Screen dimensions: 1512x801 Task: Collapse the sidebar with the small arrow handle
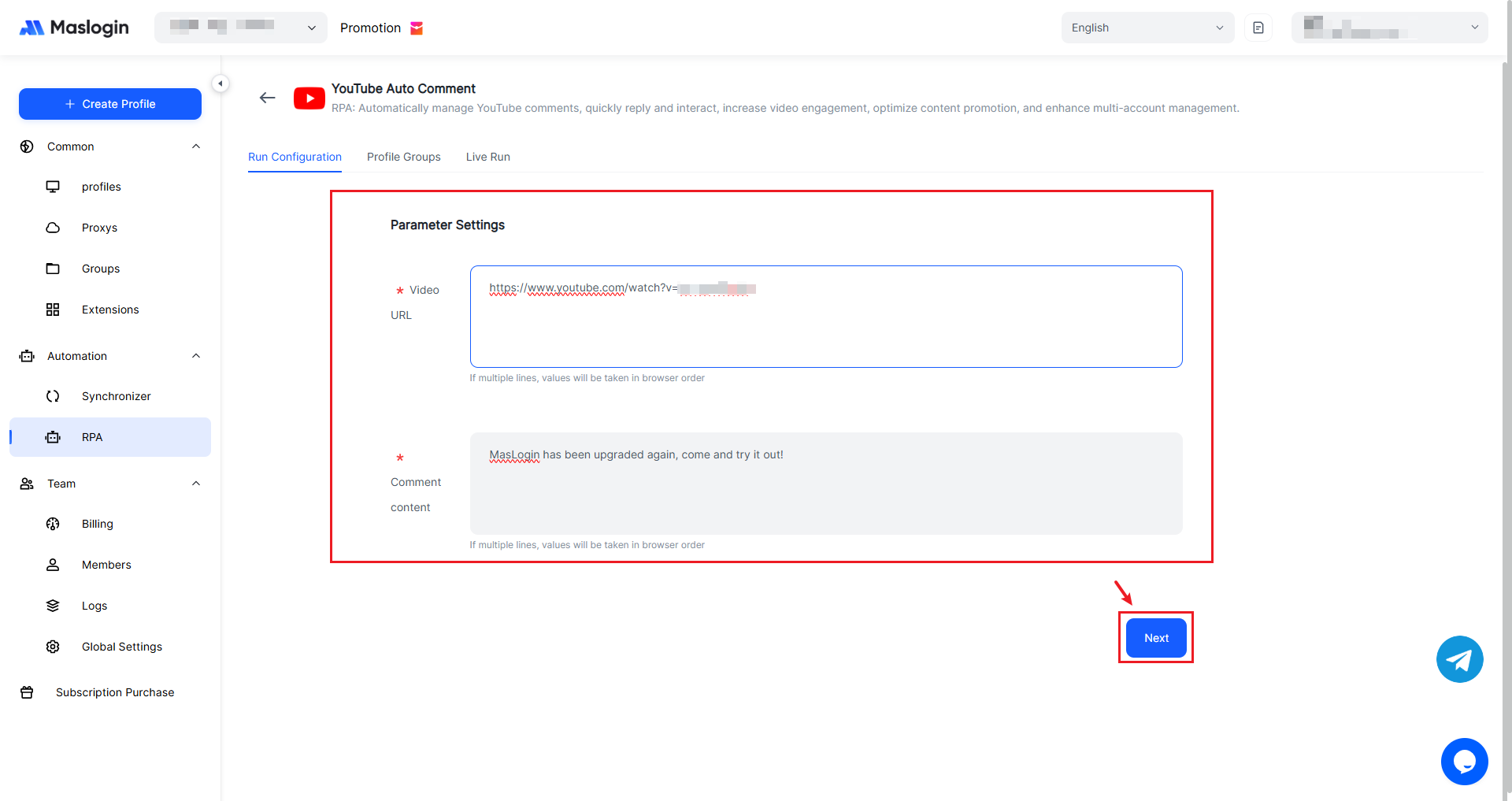pyautogui.click(x=220, y=83)
